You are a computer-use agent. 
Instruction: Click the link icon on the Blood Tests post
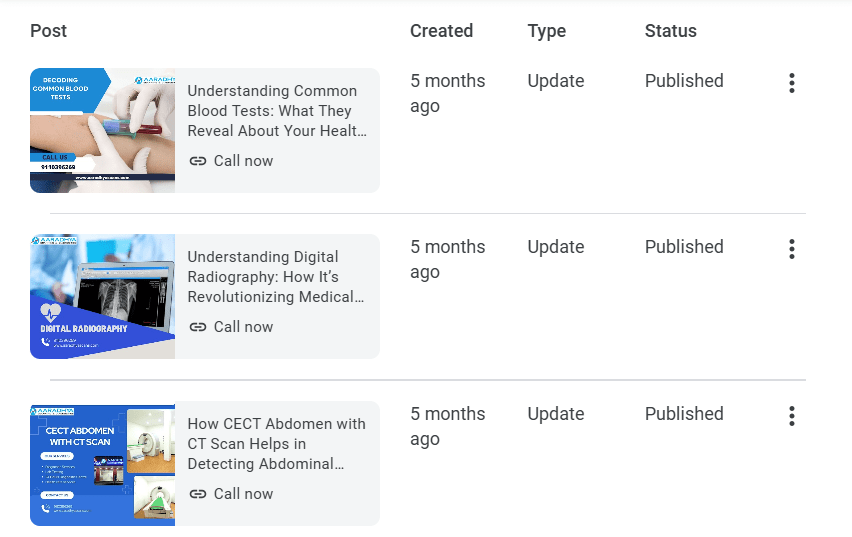tap(198, 161)
